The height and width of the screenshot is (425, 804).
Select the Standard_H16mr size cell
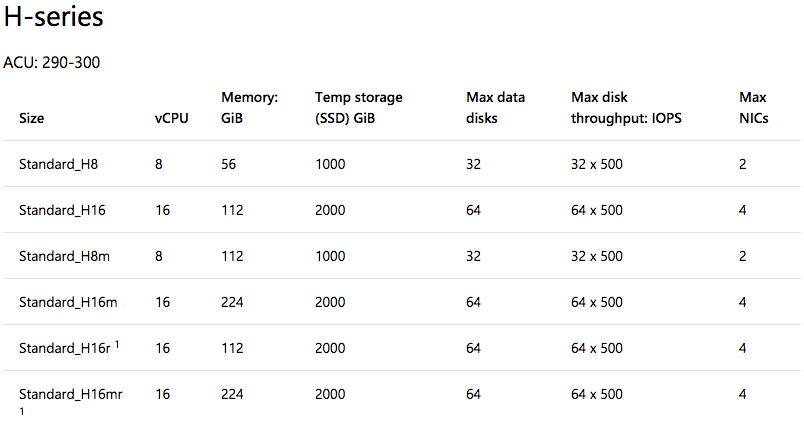point(71,394)
